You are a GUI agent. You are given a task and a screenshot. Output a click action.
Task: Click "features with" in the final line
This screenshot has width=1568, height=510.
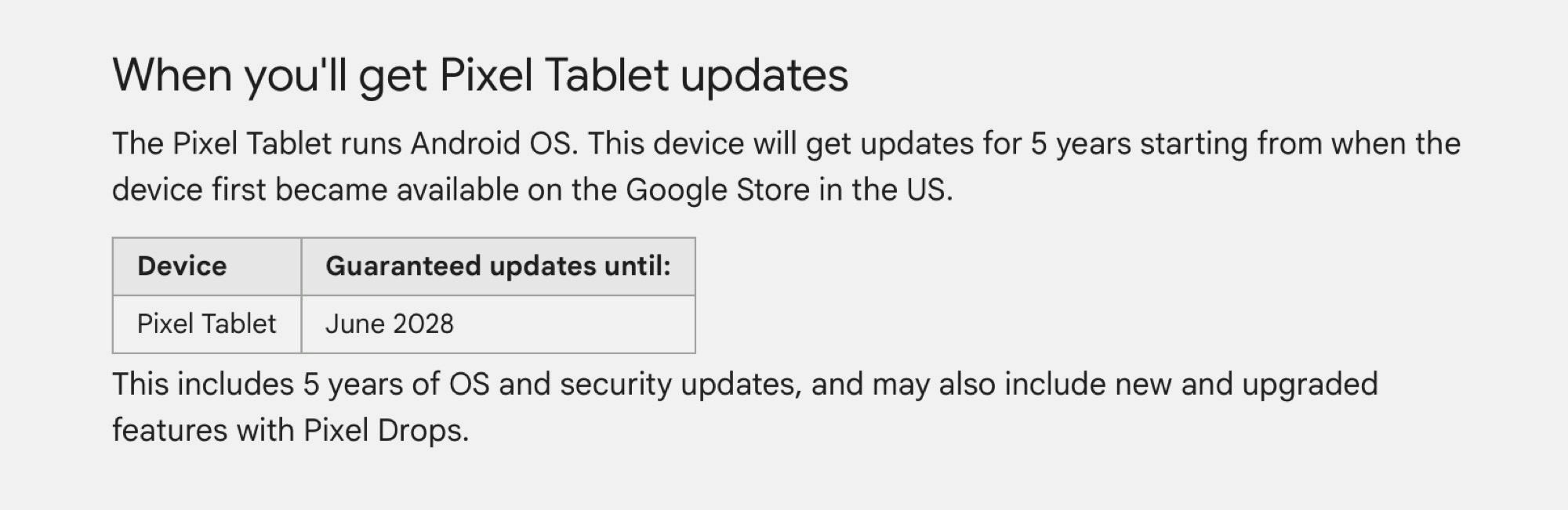point(203,431)
